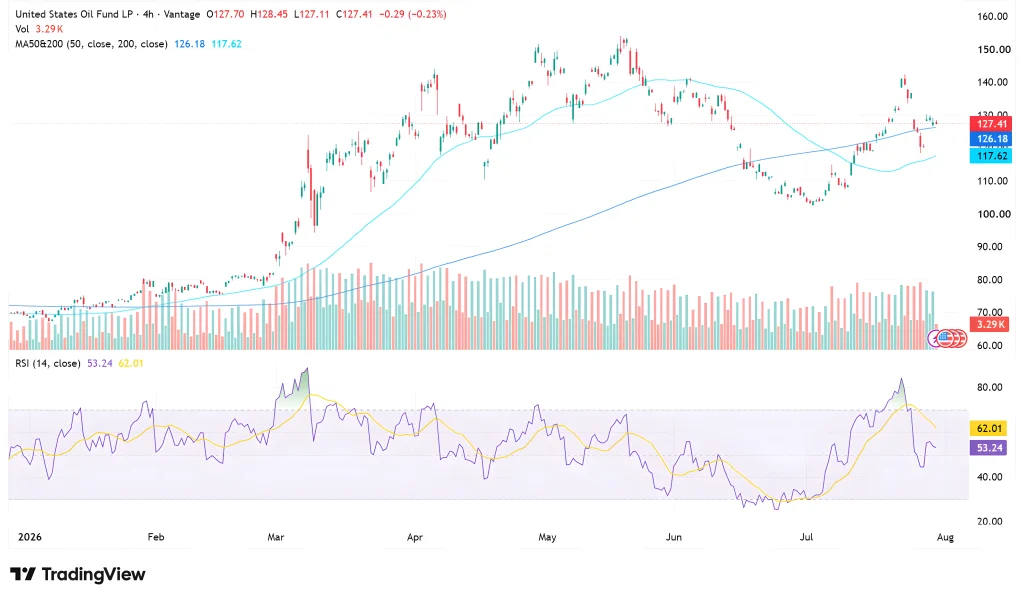1024x600 pixels.
Task: Click the '150.00' price axis label
Action: click(x=993, y=49)
